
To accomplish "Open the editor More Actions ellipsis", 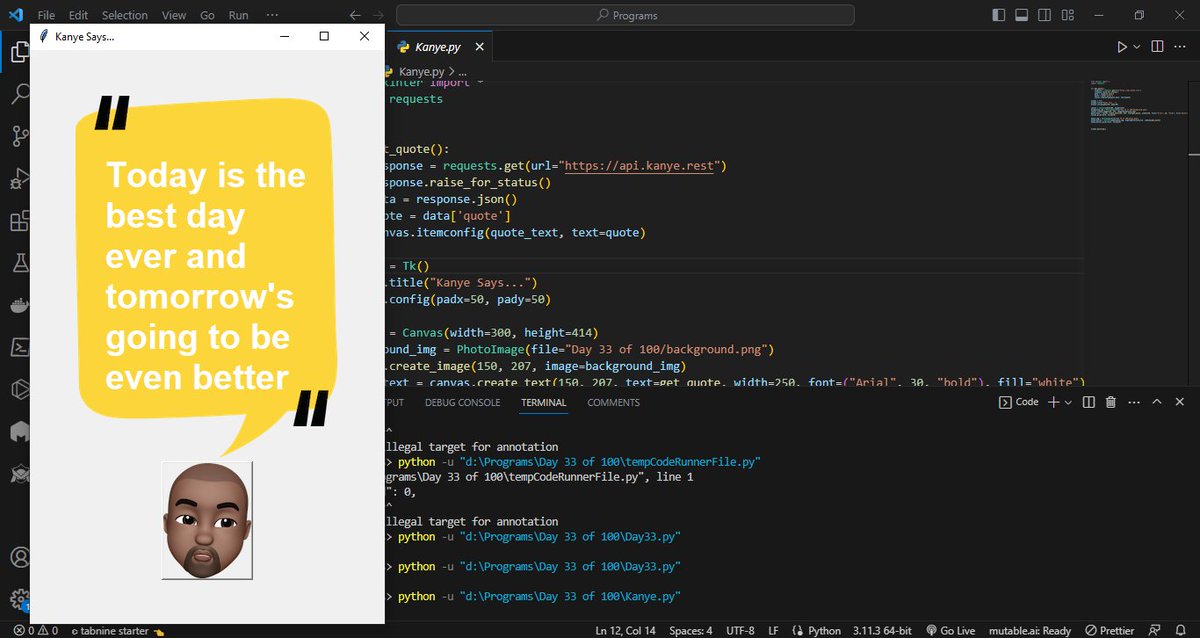I will [1181, 47].
